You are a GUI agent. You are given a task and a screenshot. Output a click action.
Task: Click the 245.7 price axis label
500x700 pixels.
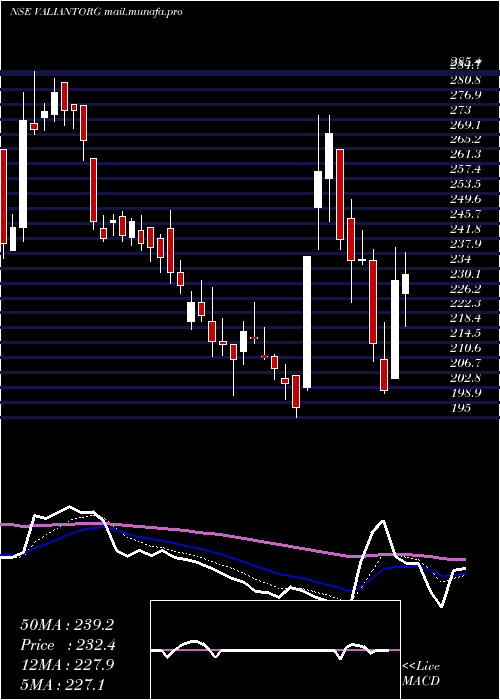coord(467,214)
